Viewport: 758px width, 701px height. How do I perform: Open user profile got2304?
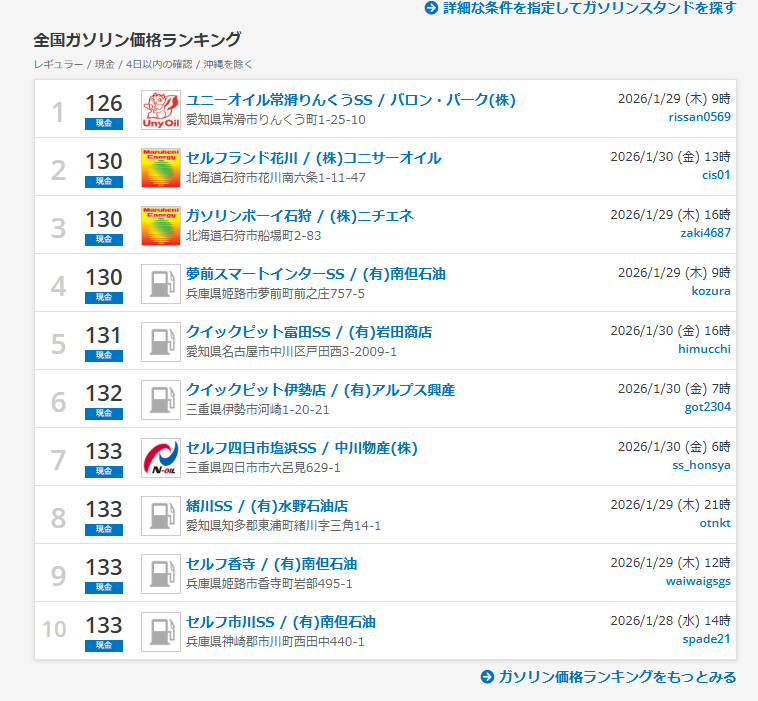click(x=708, y=407)
